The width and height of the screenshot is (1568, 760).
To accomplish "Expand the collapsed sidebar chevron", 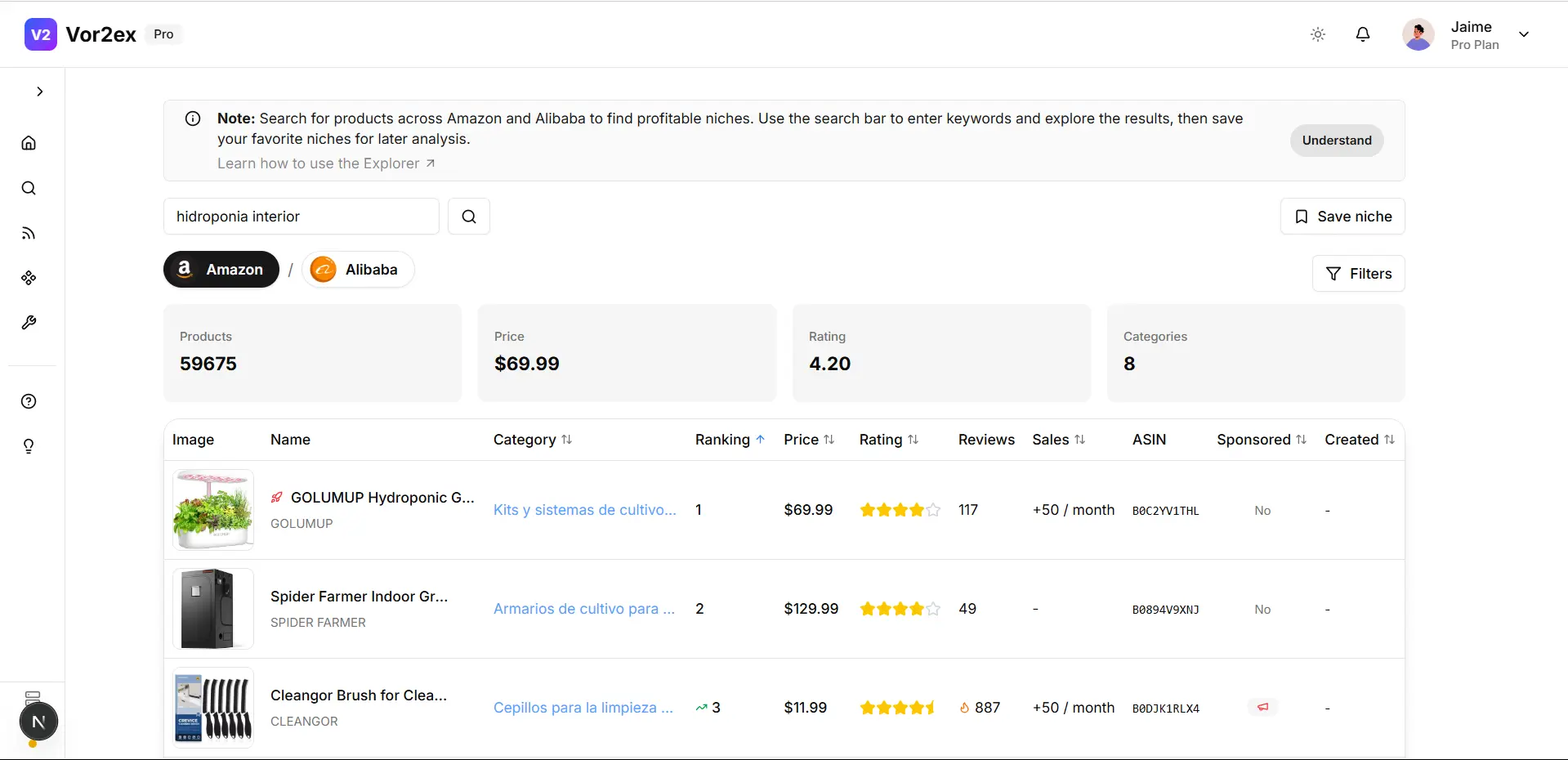I will [x=40, y=92].
